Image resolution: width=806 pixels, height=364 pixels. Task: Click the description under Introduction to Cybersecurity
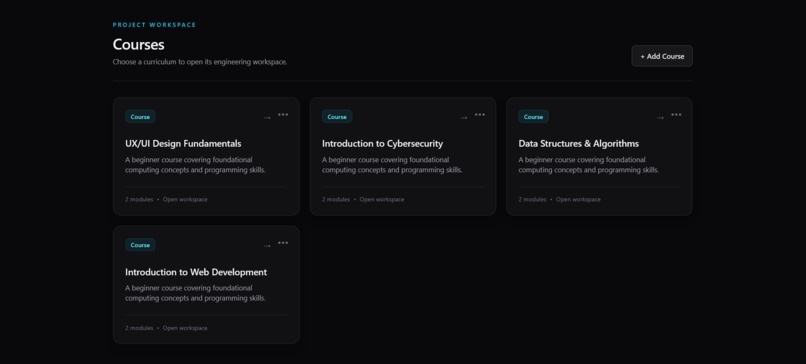click(x=392, y=165)
